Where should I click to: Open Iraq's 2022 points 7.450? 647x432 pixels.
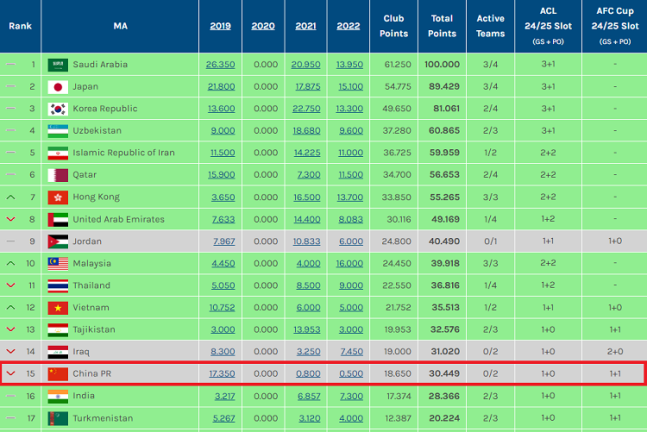tap(352, 352)
